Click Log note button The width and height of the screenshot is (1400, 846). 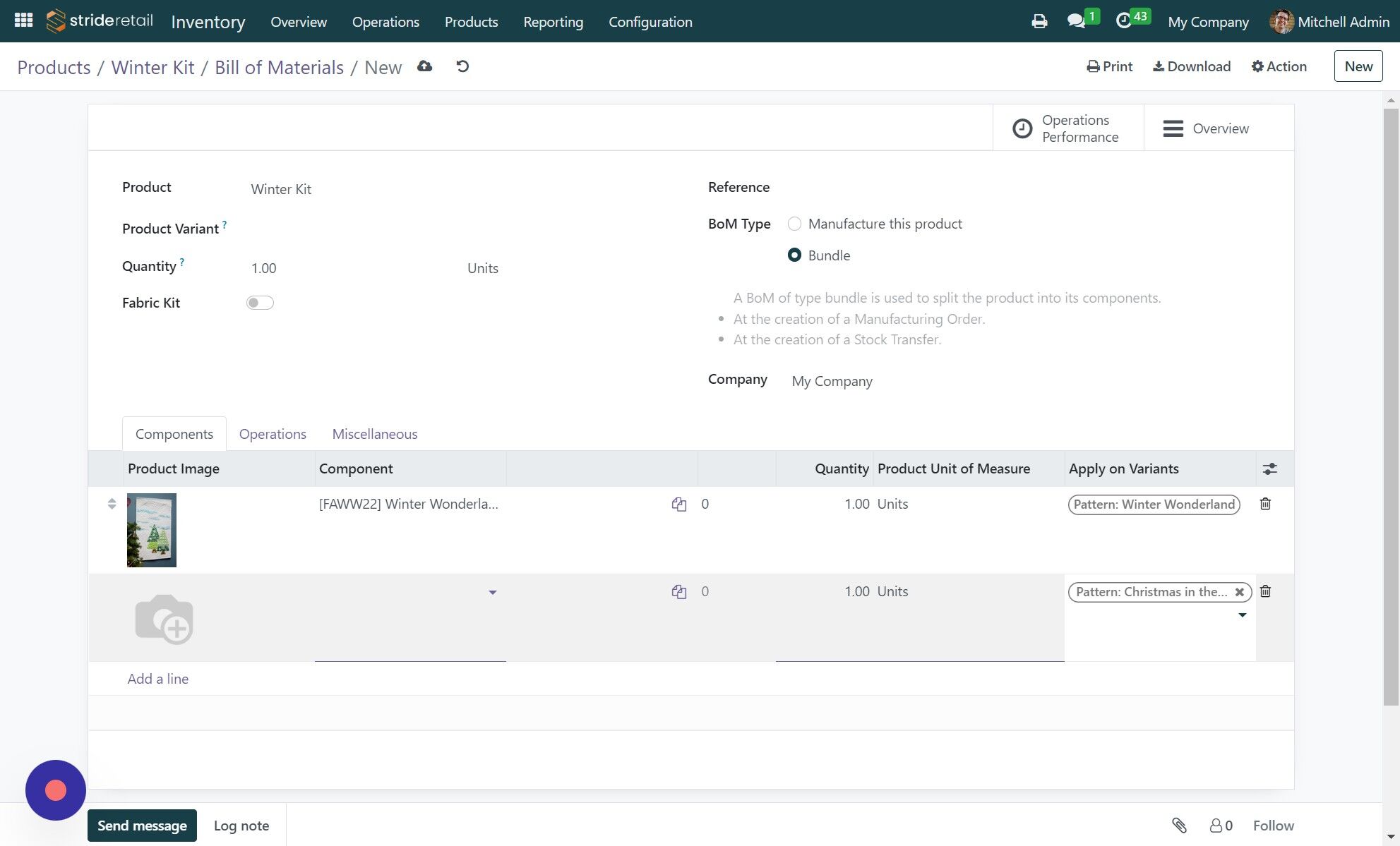tap(241, 826)
